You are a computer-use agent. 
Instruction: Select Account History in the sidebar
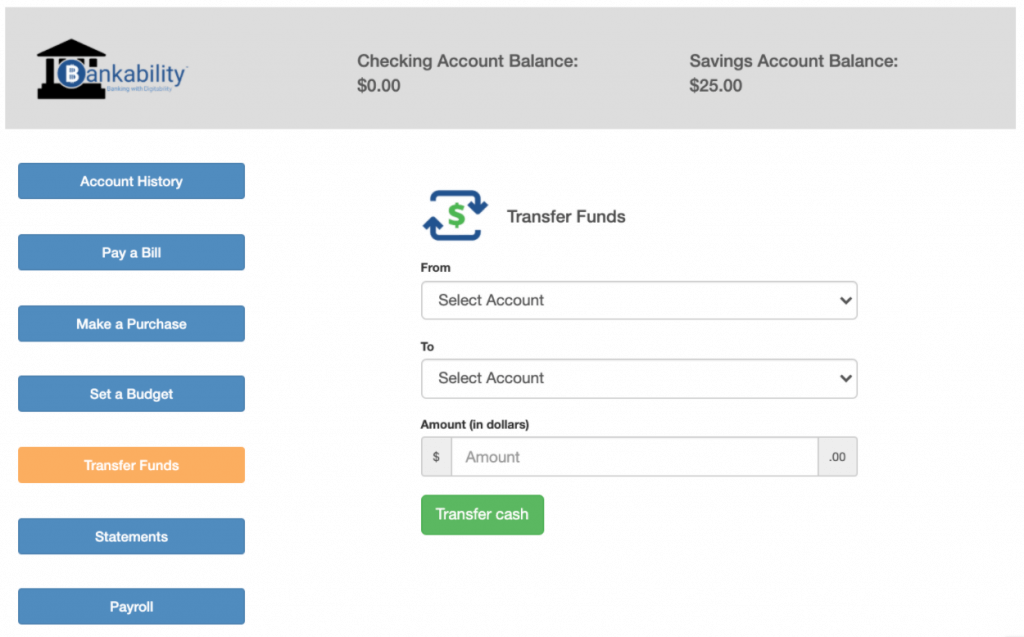point(131,181)
